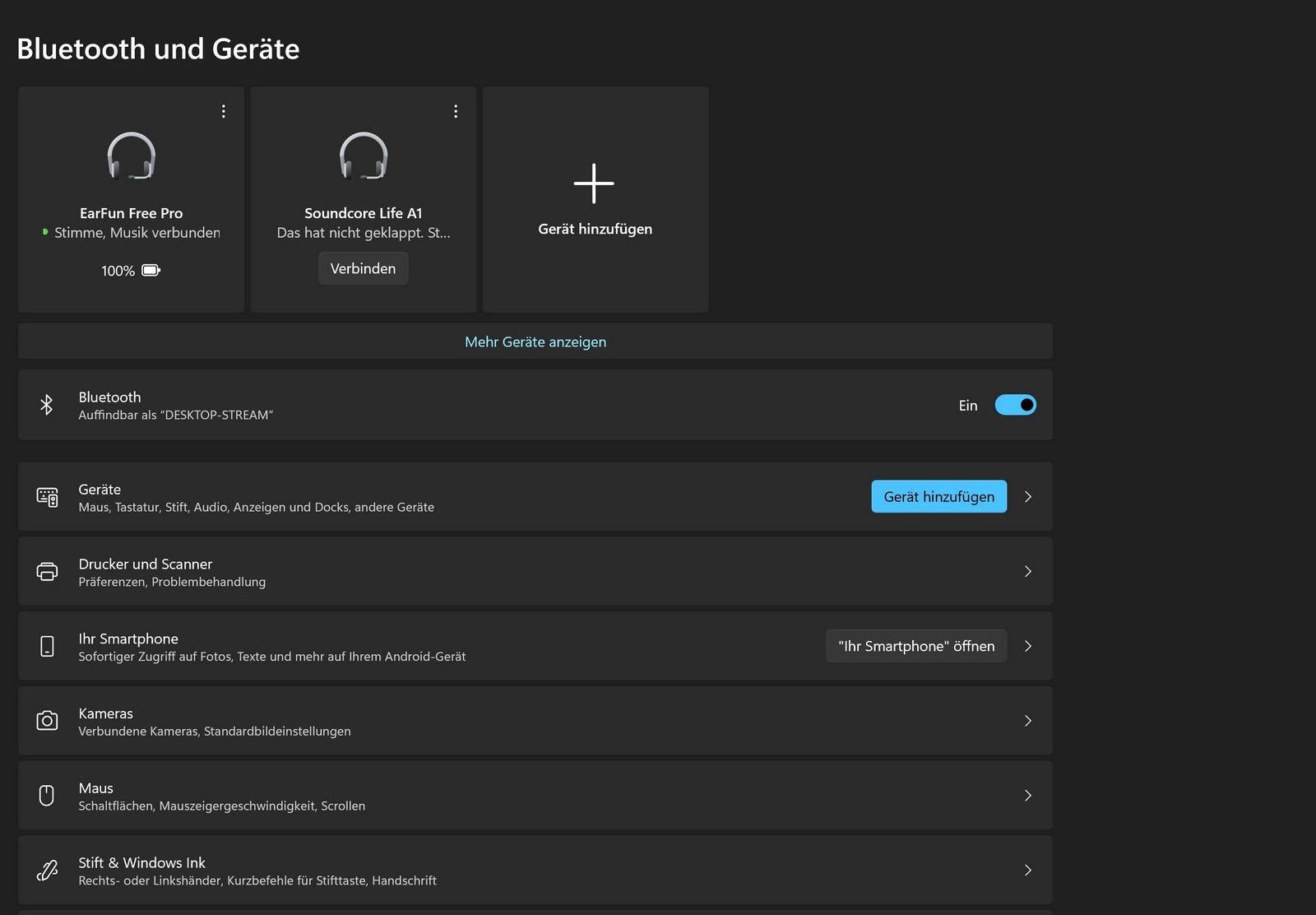Viewport: 1316px width, 915px height.
Task: Click the printer icon for Drucker und Scanner
Action: pyautogui.click(x=47, y=572)
